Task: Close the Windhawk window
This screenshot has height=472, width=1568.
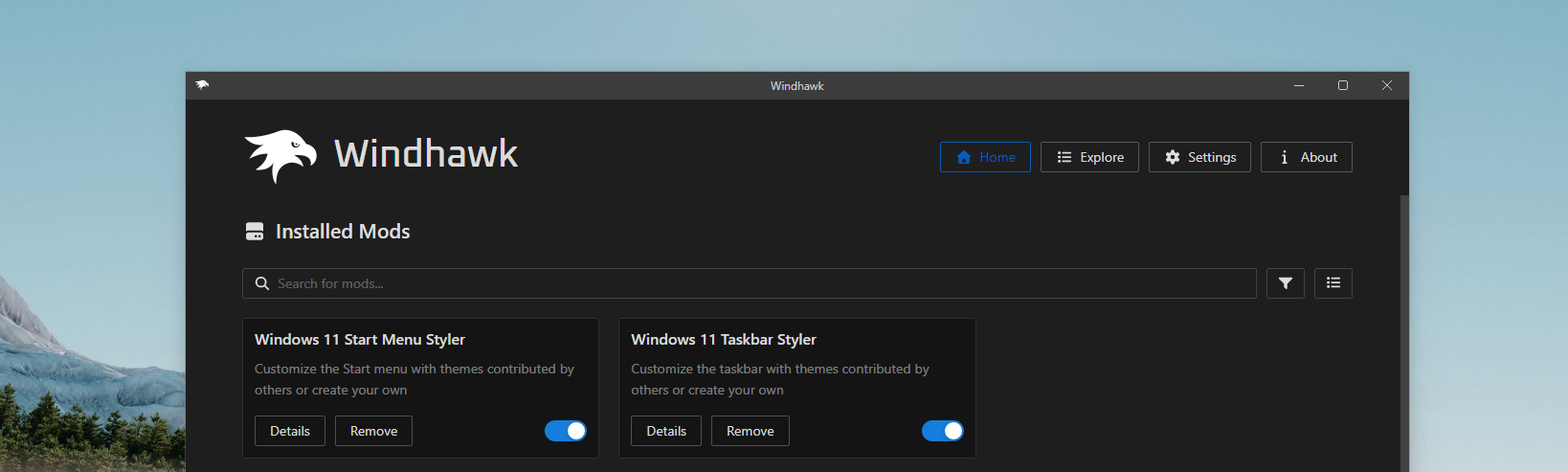Action: click(x=1387, y=85)
